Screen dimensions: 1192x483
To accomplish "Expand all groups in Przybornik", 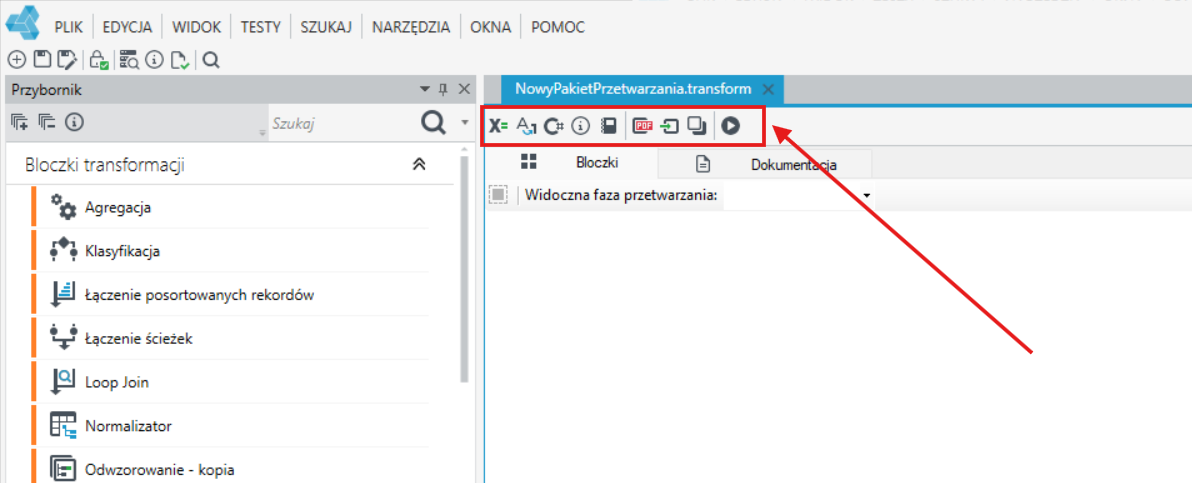I will (x=20, y=120).
